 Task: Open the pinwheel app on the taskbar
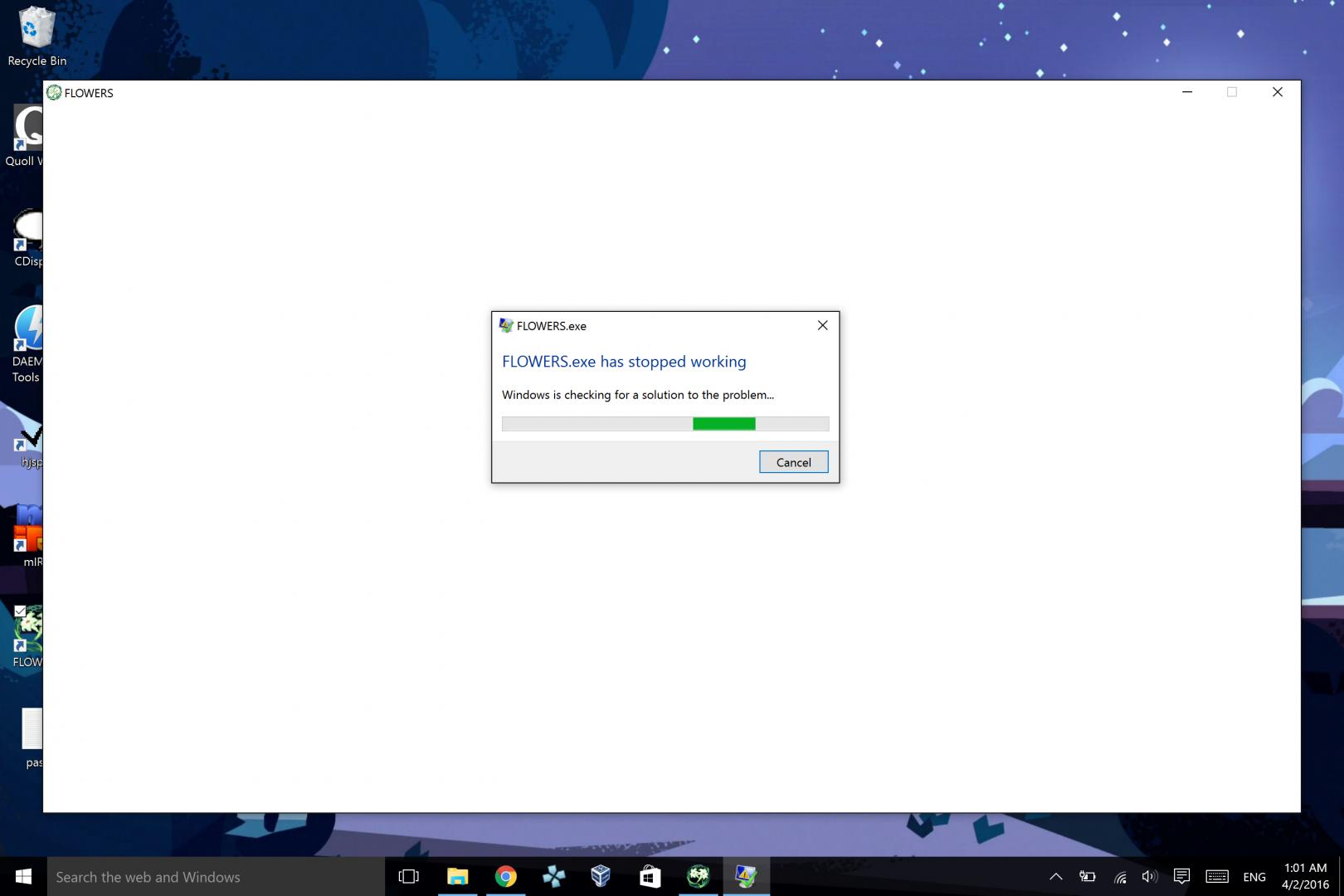pyautogui.click(x=553, y=876)
